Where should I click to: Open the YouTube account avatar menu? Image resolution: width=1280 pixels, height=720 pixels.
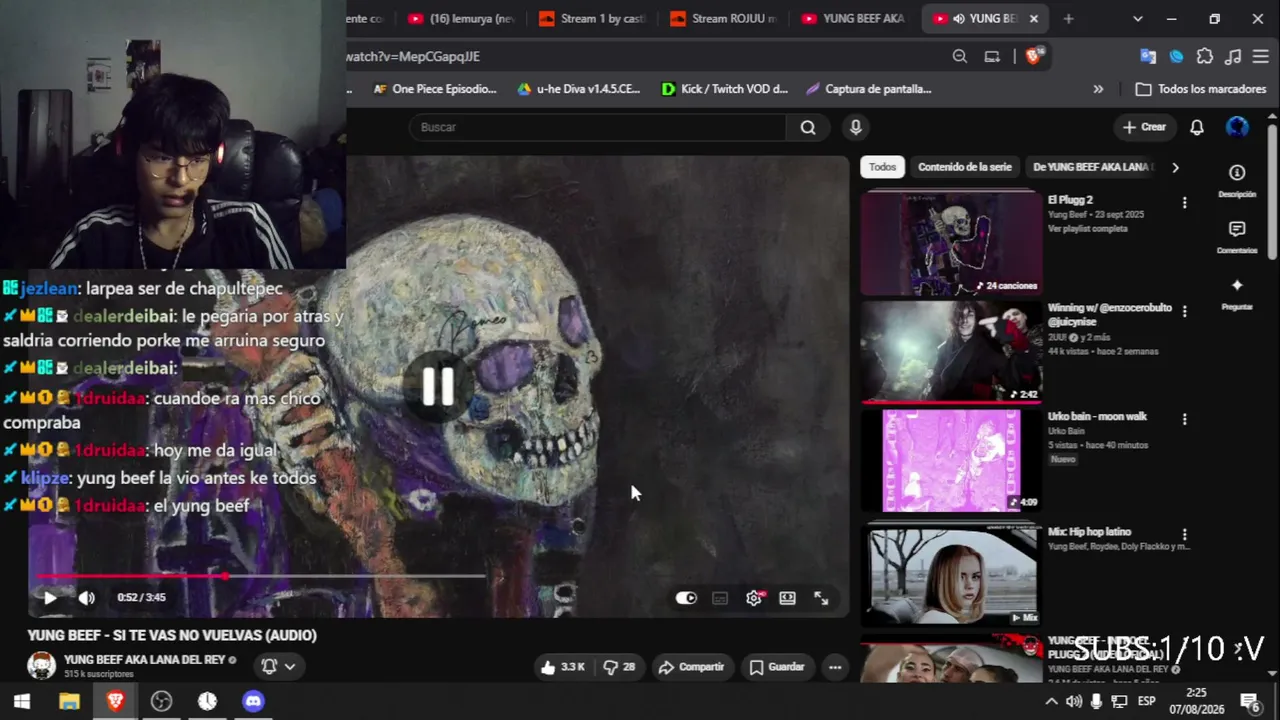(1238, 127)
